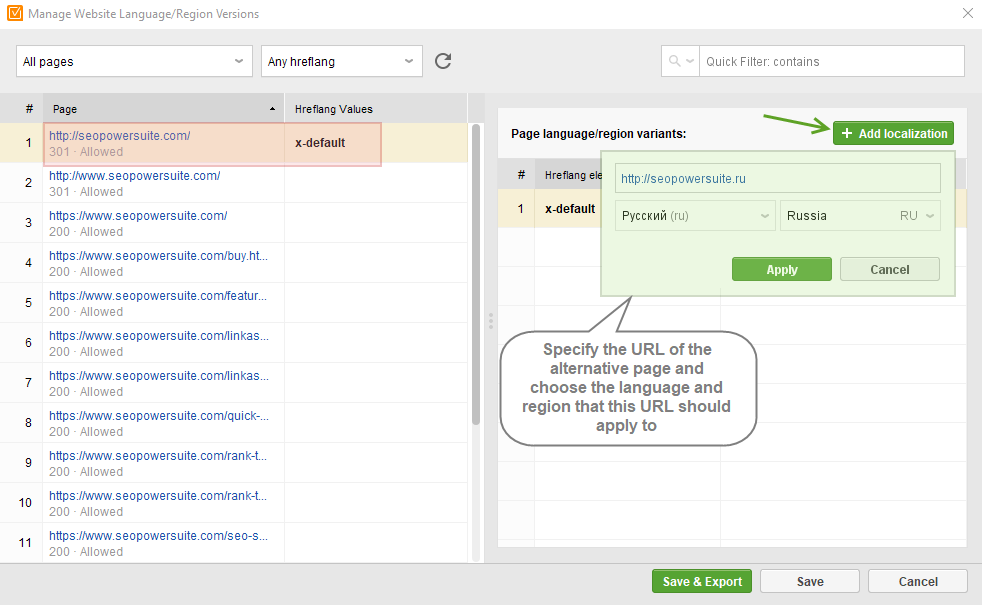Click the page list vertical scrollbar

pyautogui.click(x=476, y=276)
